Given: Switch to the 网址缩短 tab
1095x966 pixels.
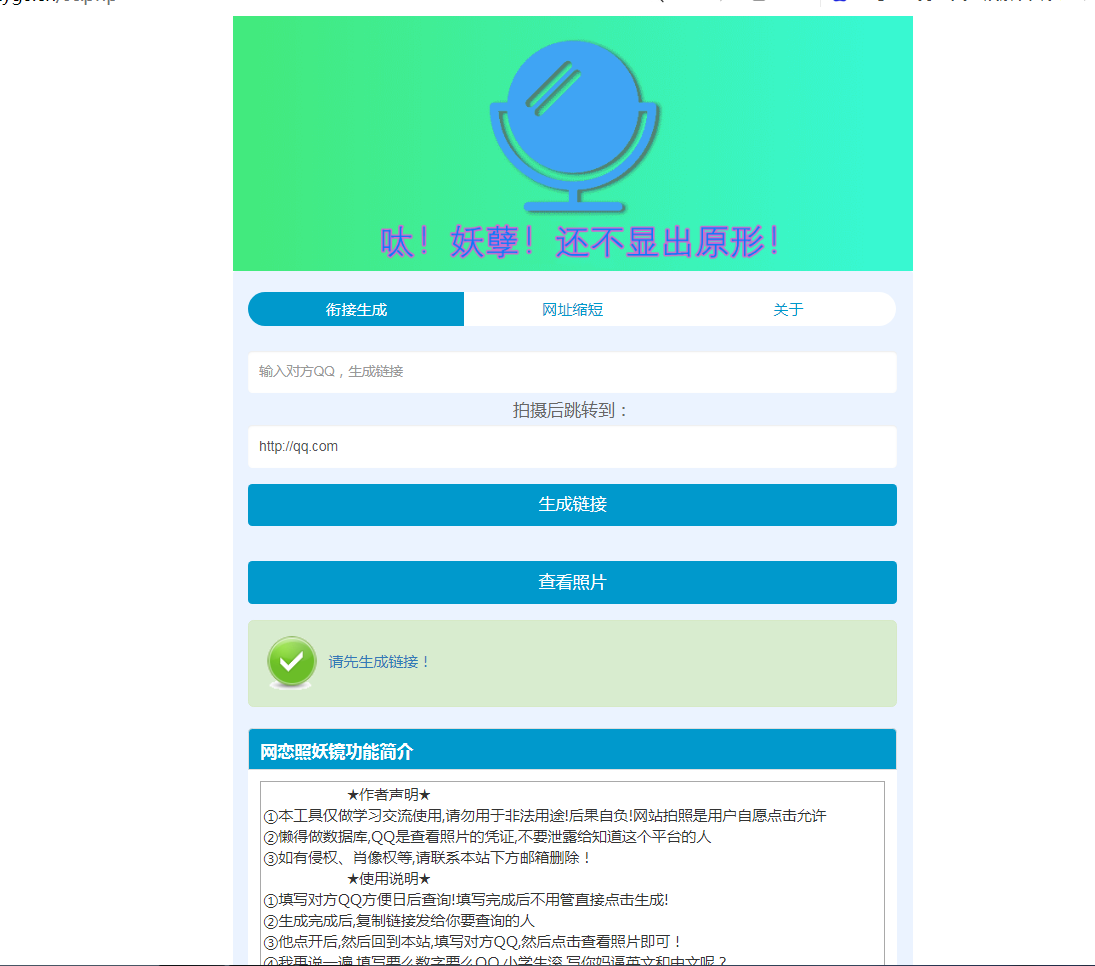Looking at the screenshot, I should (x=572, y=309).
